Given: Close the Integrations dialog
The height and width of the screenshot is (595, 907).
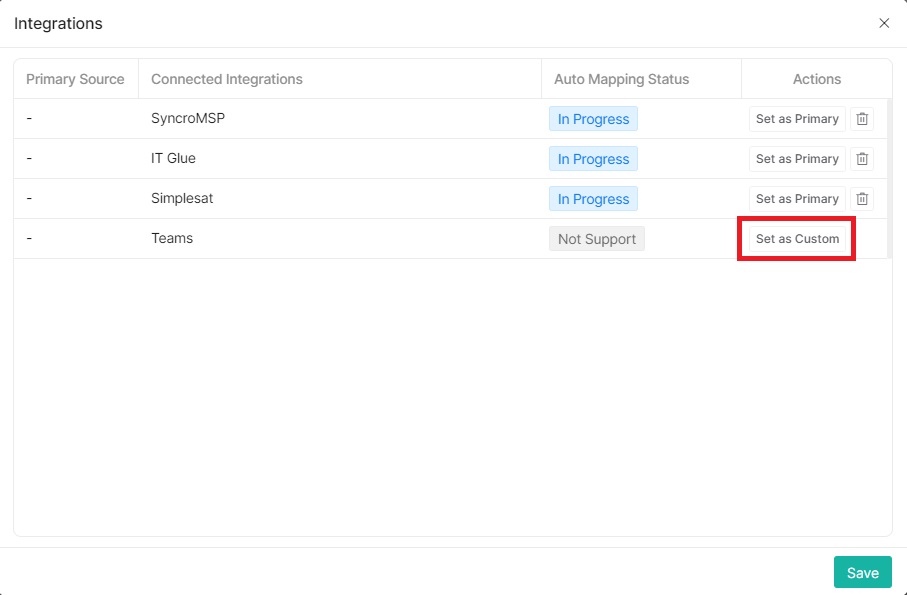Looking at the screenshot, I should tap(884, 22).
